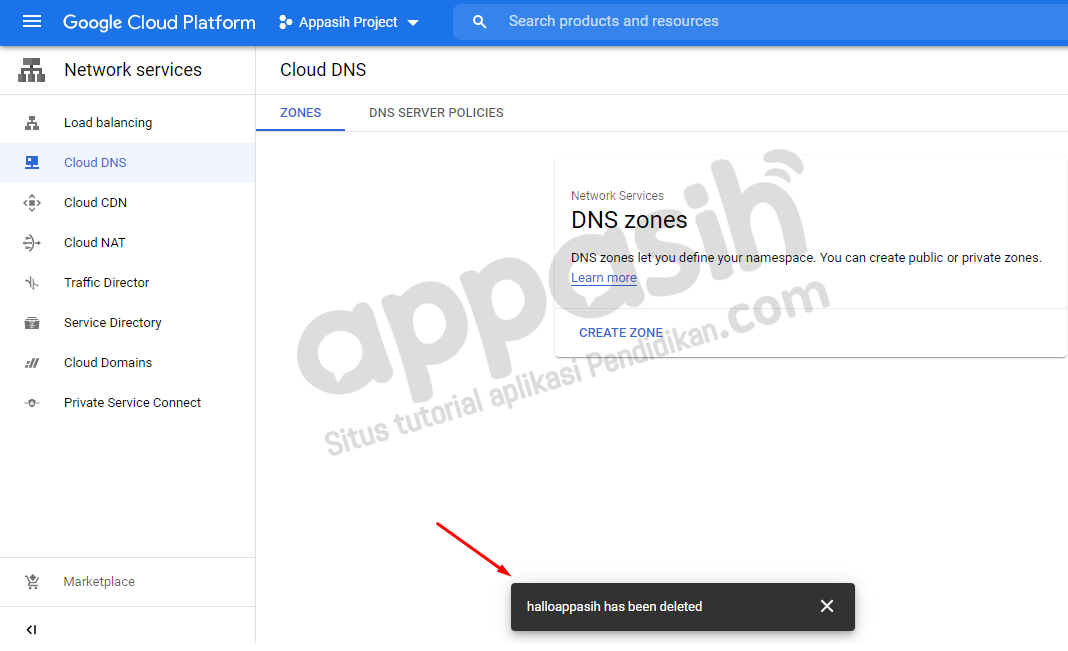Dismiss the halloappasih deleted notification
Viewport: 1068px width, 651px height.
click(827, 606)
